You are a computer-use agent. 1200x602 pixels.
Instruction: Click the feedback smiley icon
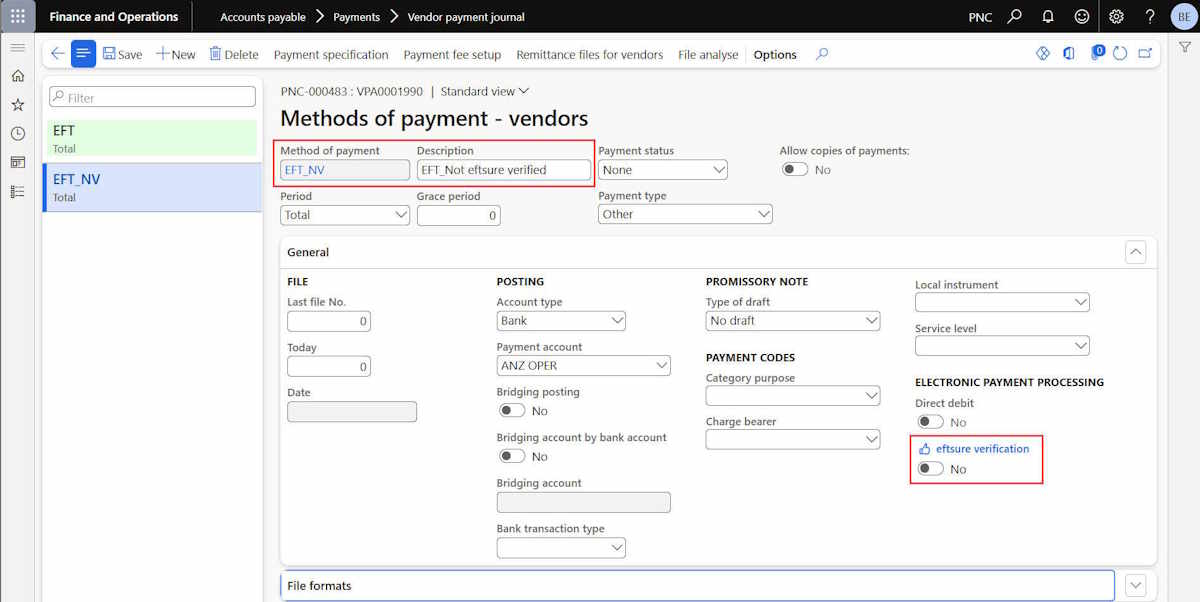pyautogui.click(x=1082, y=16)
